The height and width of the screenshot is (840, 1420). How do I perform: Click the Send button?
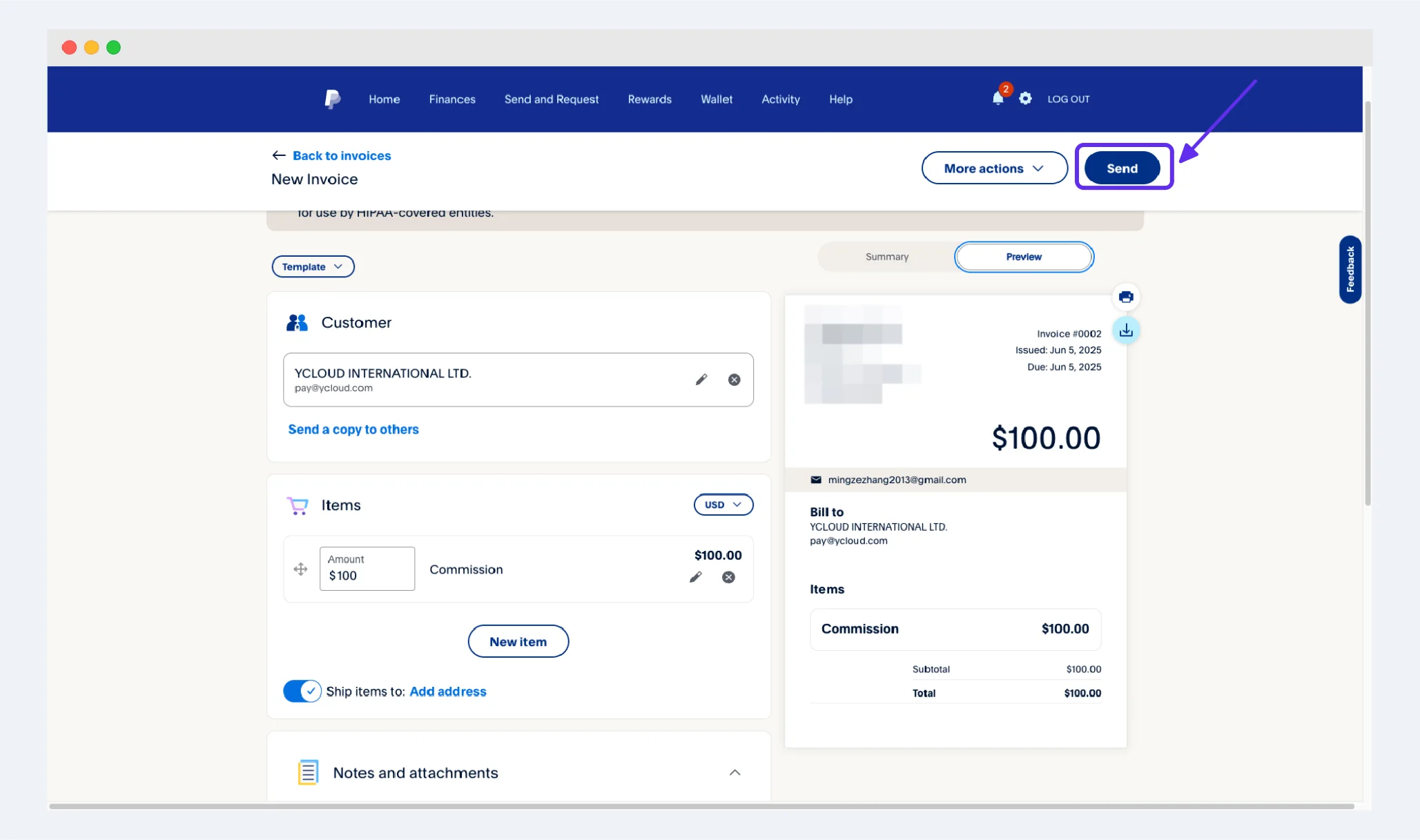[x=1122, y=168]
